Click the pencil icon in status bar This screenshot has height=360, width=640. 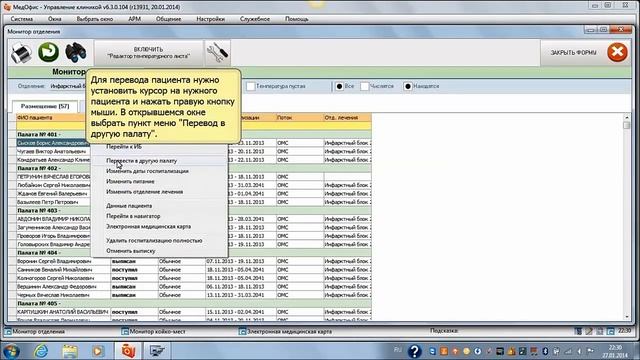tap(589, 331)
